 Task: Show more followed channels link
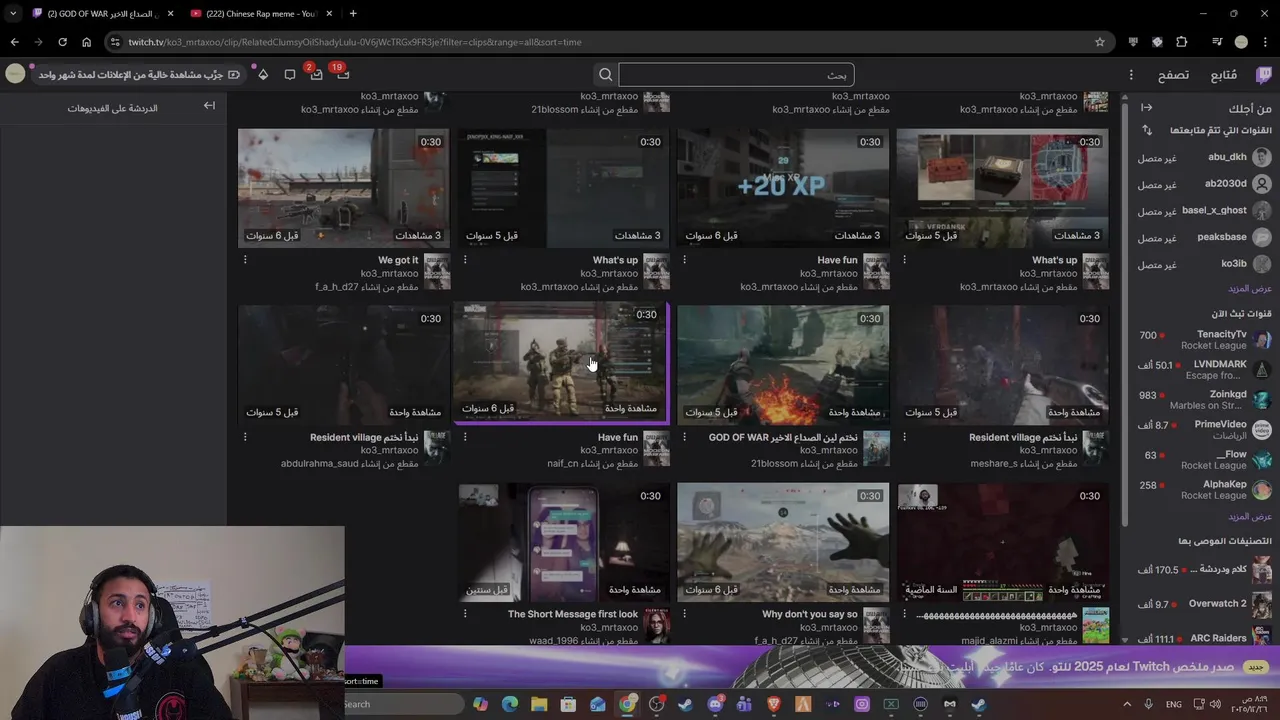pyautogui.click(x=1250, y=288)
